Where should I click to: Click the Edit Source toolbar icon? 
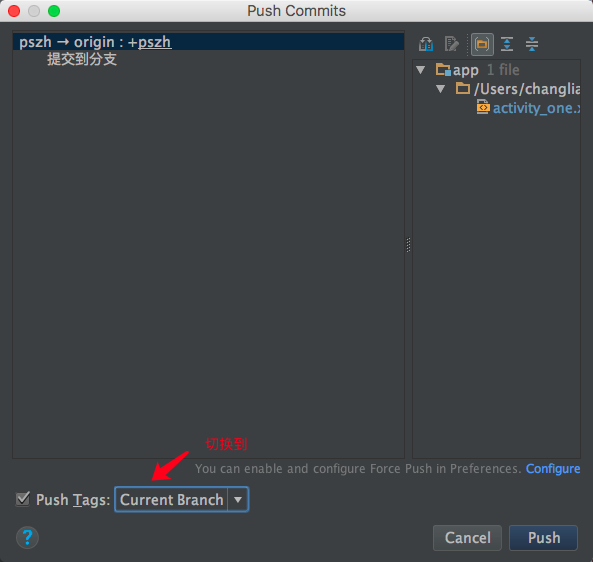coord(452,44)
